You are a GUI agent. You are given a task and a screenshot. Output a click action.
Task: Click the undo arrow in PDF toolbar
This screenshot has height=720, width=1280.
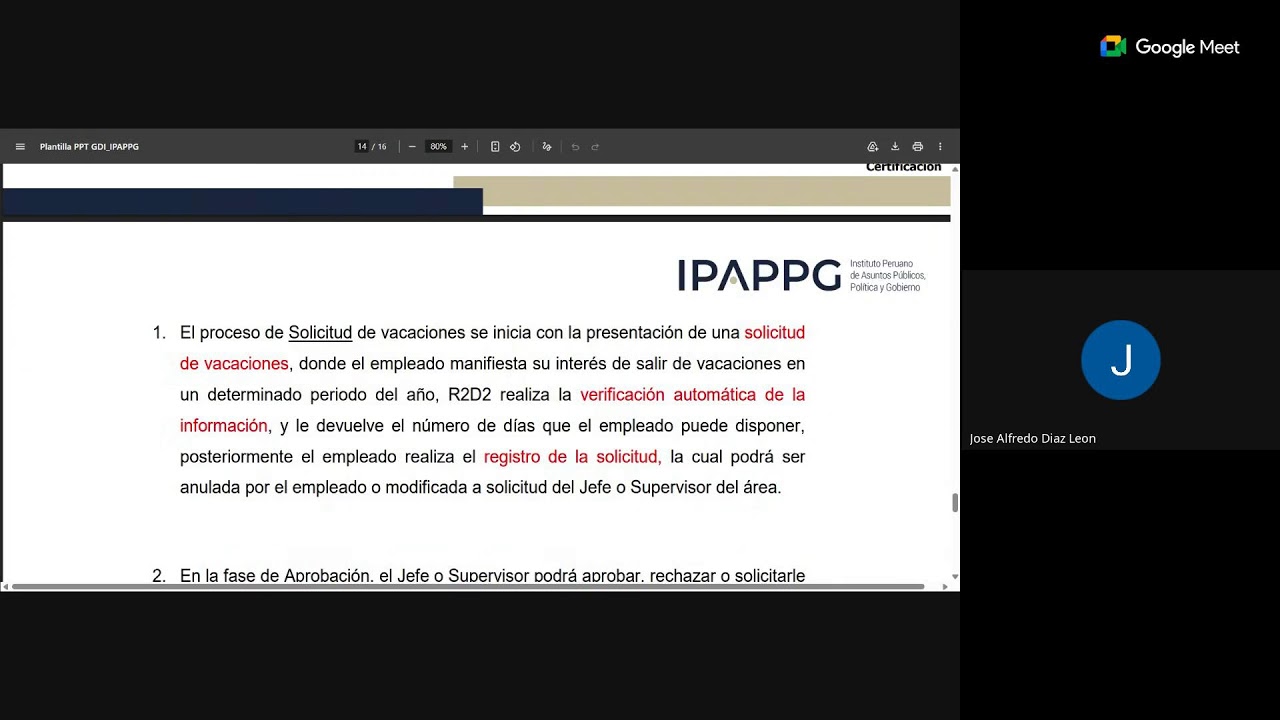[575, 147]
